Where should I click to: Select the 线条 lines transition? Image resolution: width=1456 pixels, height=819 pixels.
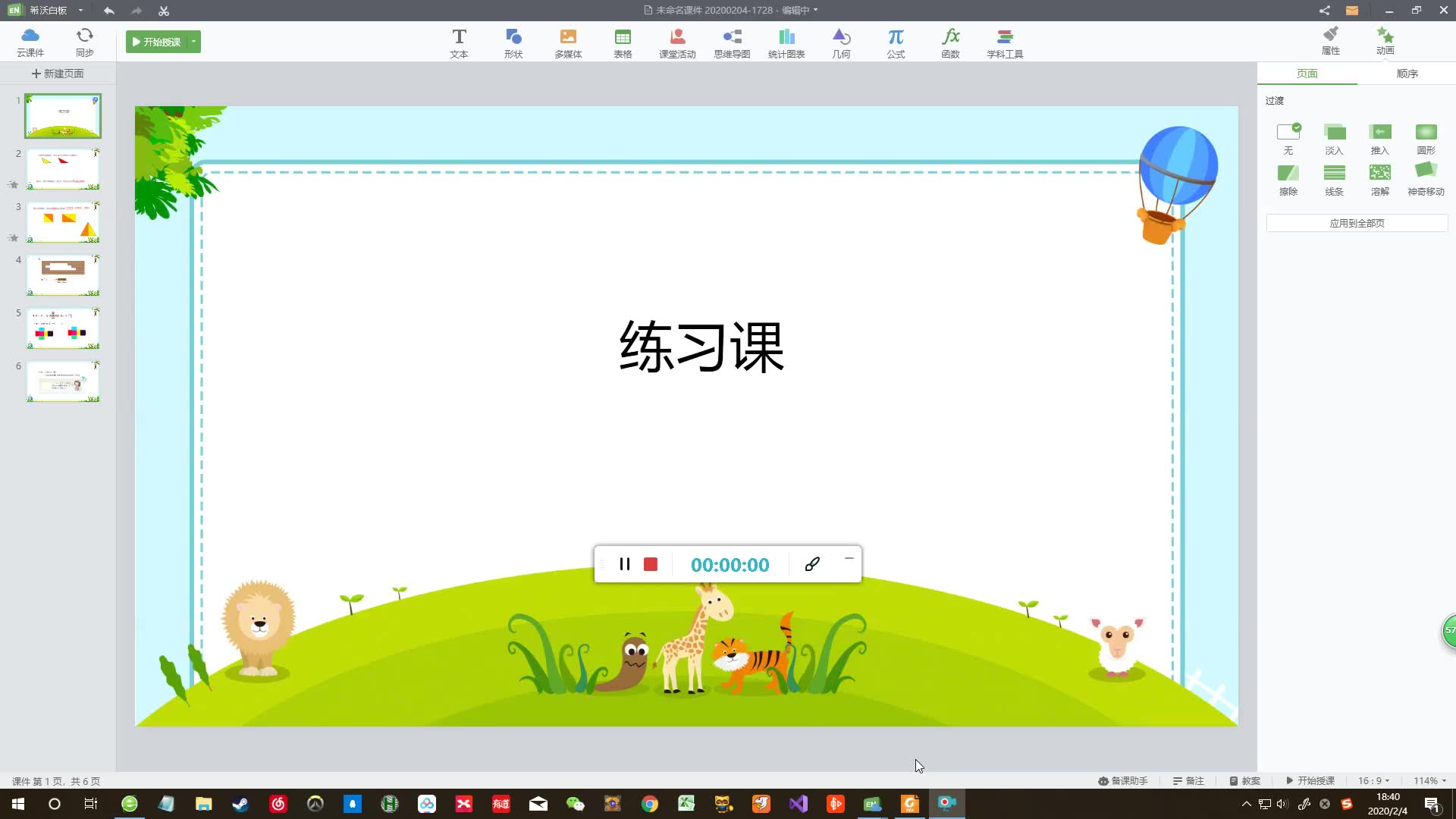tap(1335, 180)
